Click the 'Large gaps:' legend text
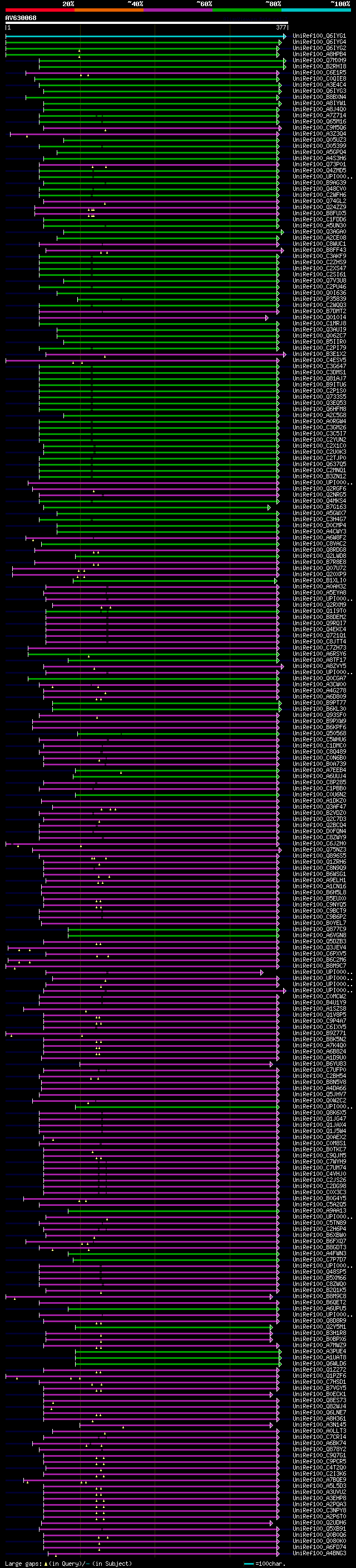The width and height of the screenshot is (356, 1568). [23, 1564]
